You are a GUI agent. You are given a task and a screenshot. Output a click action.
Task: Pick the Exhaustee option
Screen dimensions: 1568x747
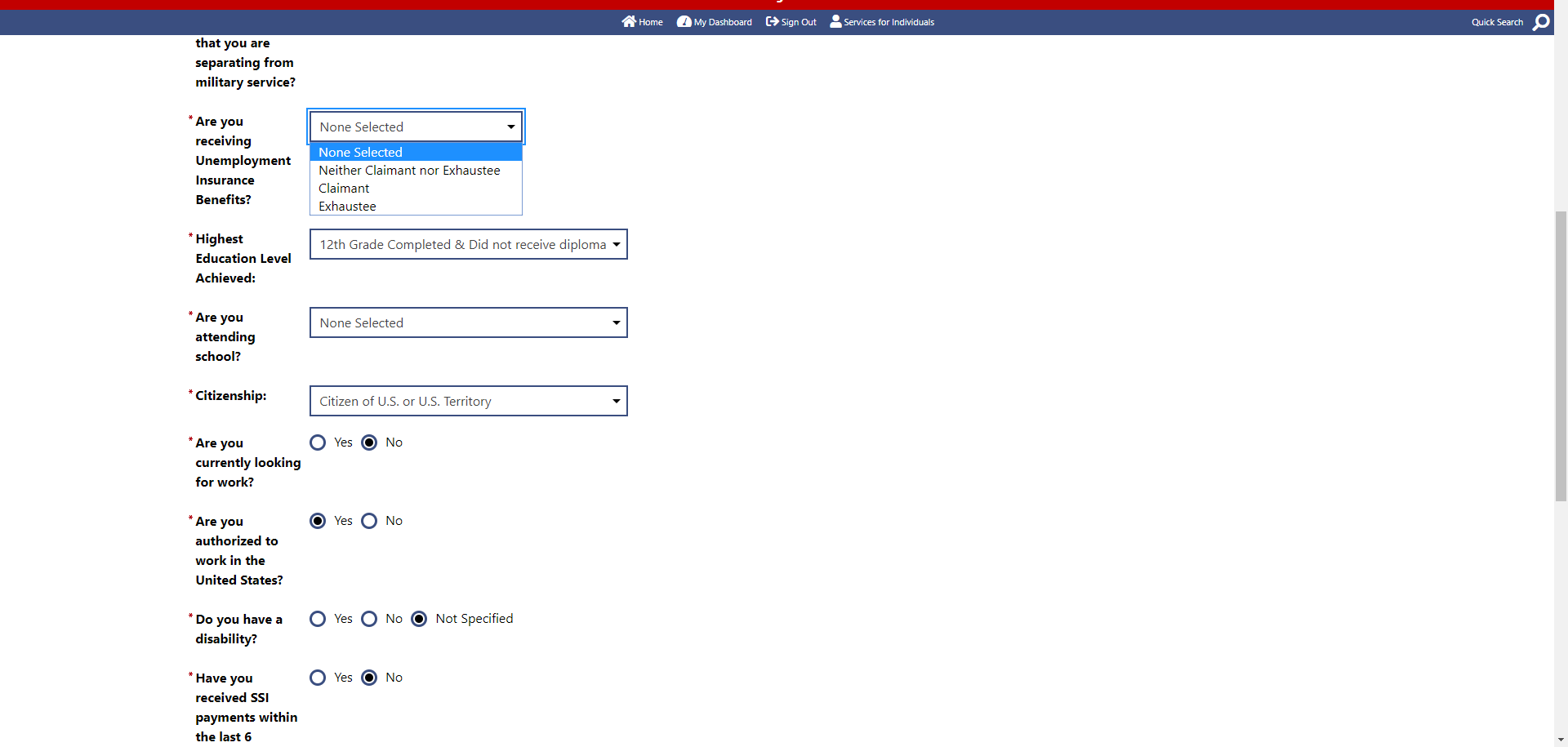coord(347,207)
